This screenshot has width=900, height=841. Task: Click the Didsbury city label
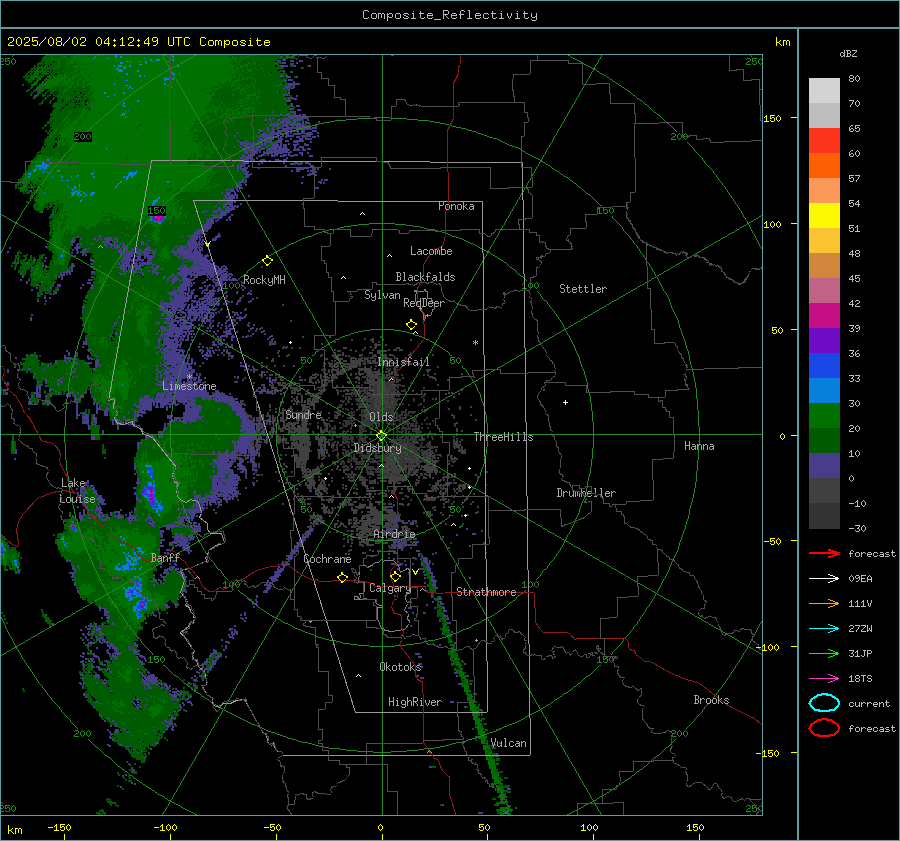coord(377,448)
